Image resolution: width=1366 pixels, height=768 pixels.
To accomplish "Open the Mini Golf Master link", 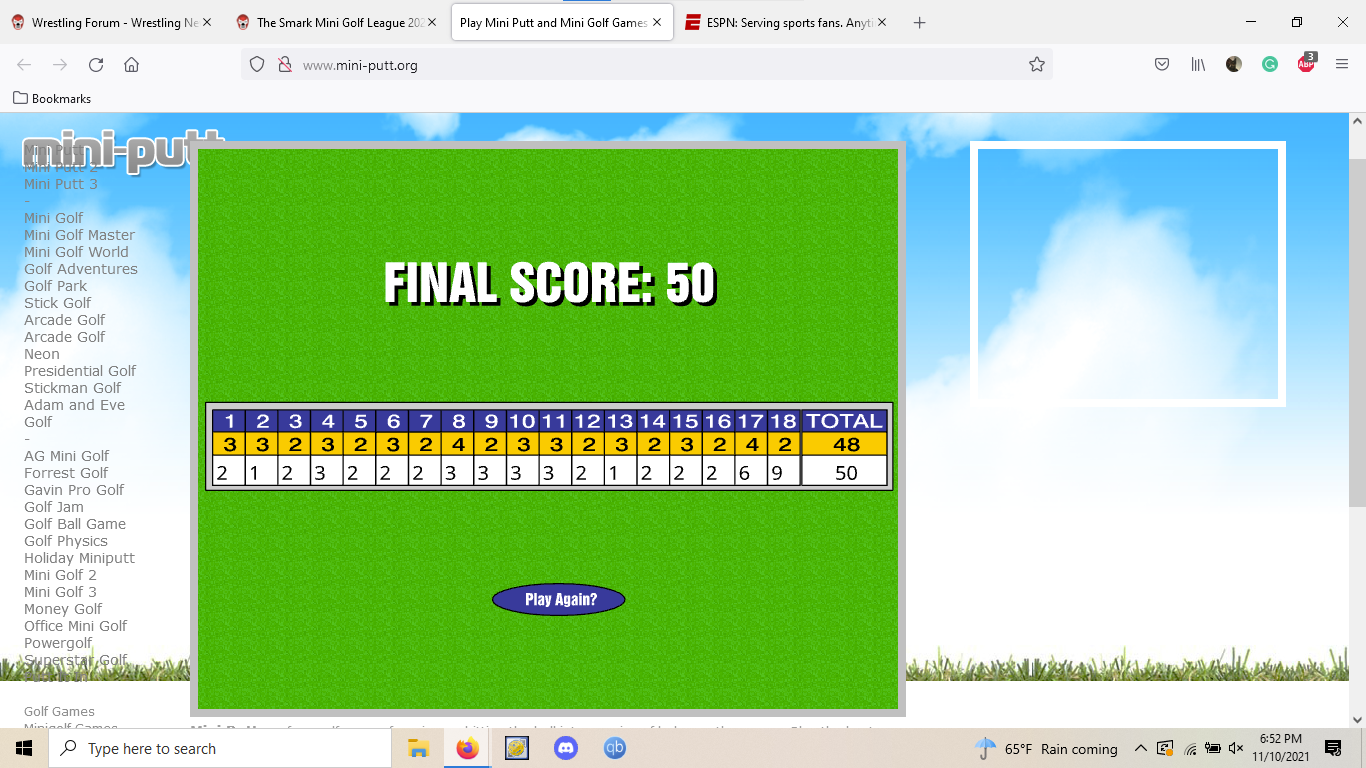I will pos(79,235).
